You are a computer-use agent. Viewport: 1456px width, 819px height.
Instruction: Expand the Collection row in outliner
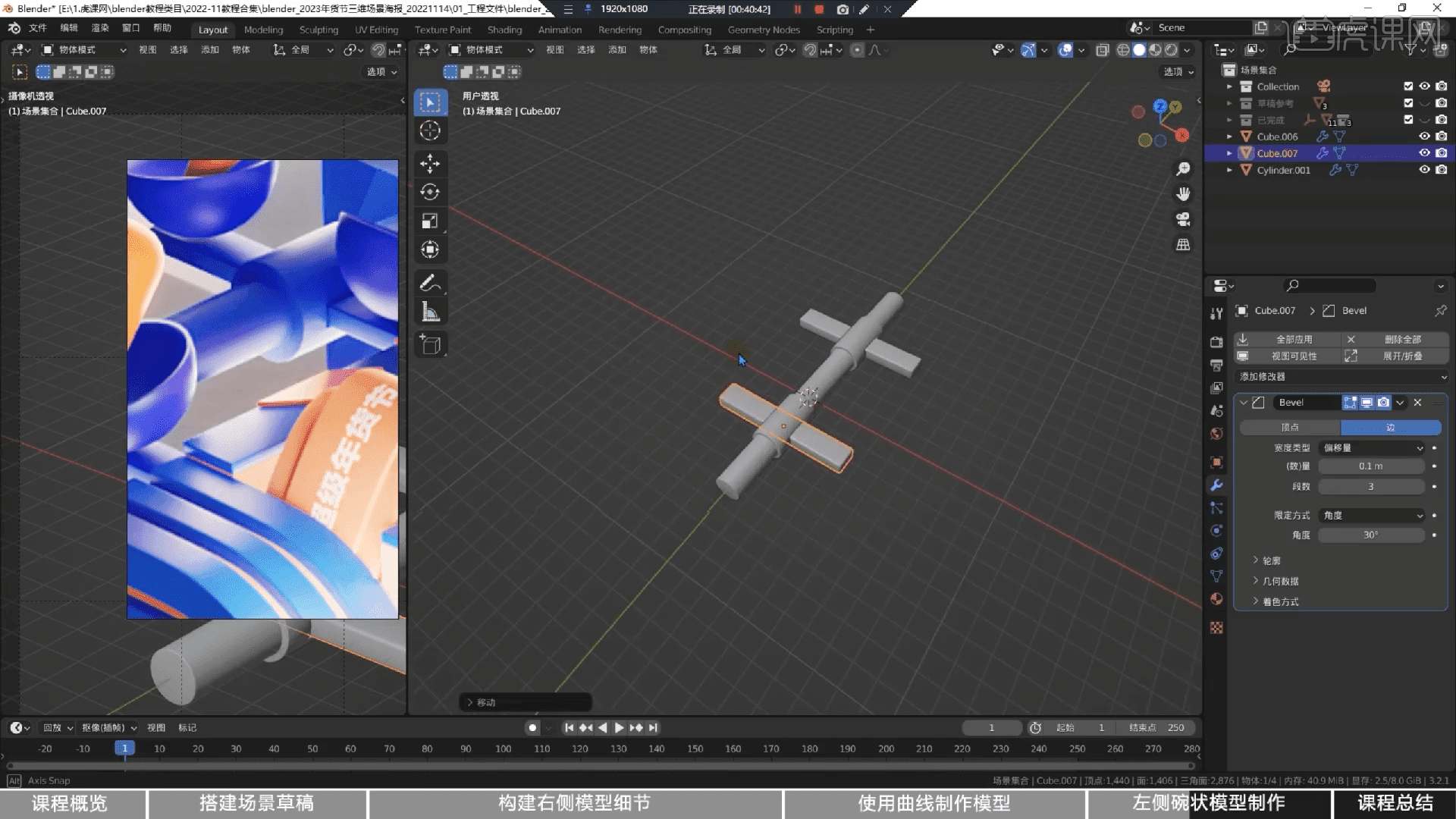(x=1229, y=86)
